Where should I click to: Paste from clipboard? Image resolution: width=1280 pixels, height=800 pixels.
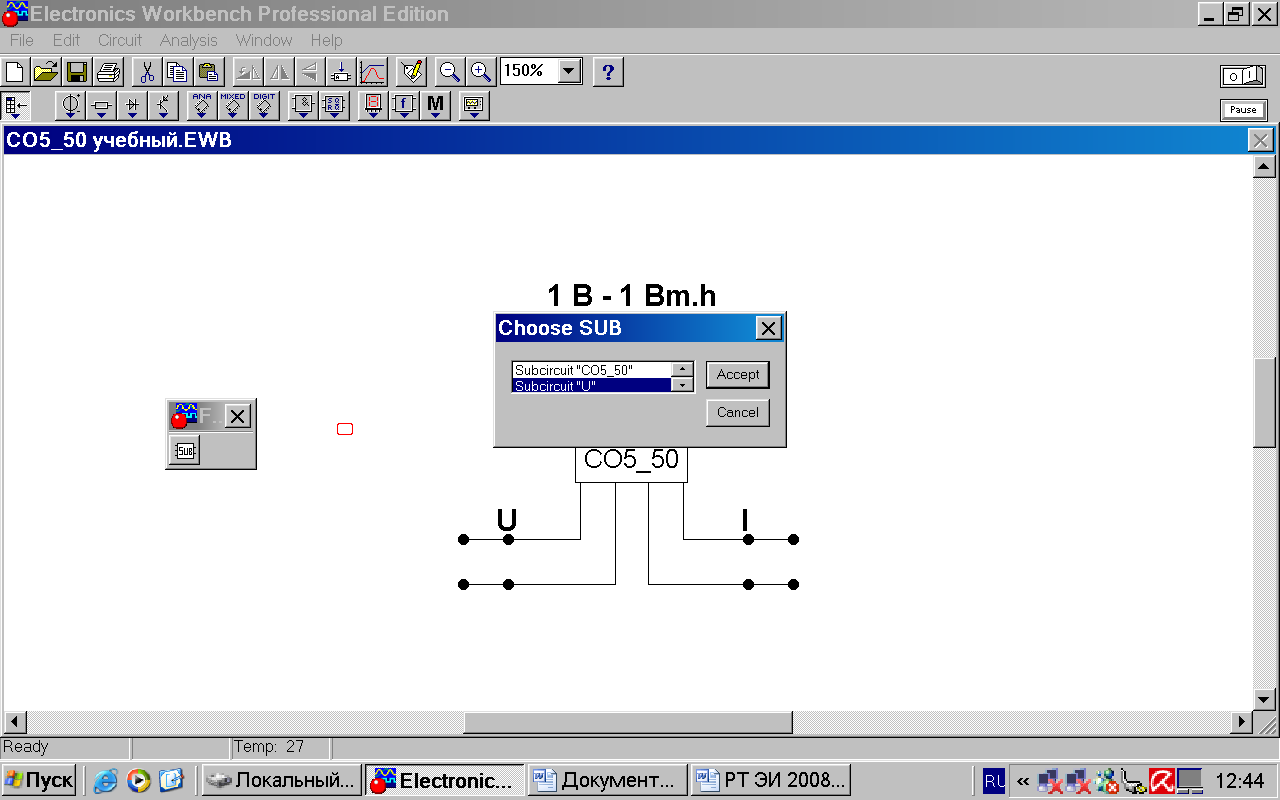(208, 72)
